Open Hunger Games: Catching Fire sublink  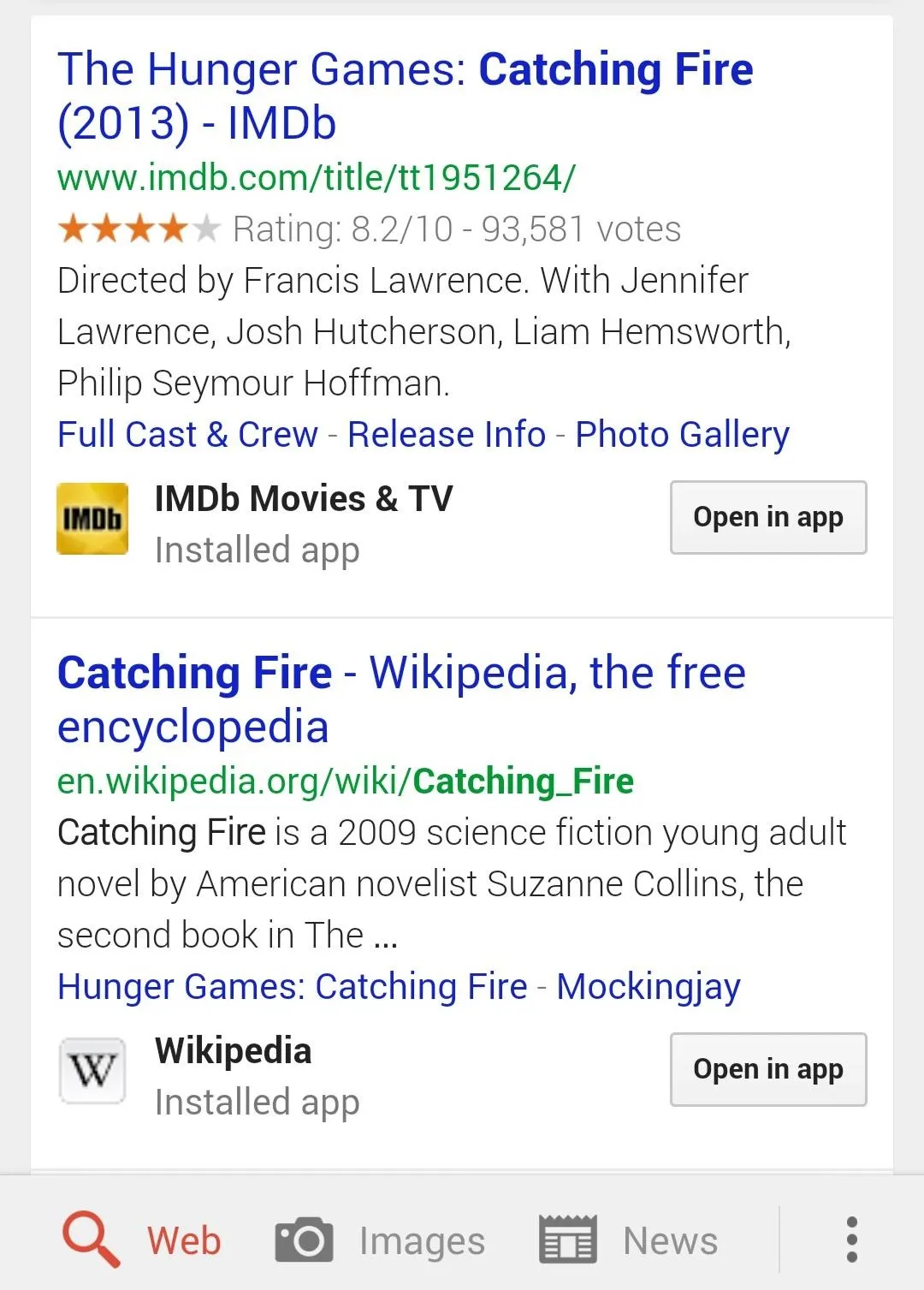[x=292, y=986]
